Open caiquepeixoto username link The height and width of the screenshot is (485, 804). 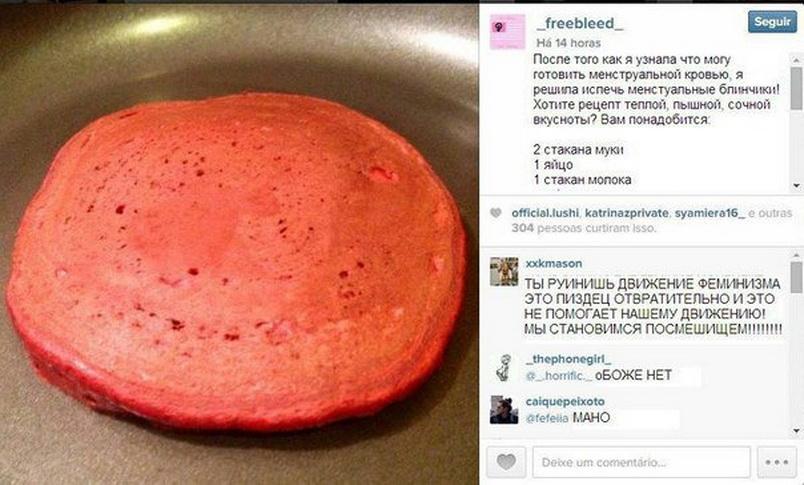565,401
